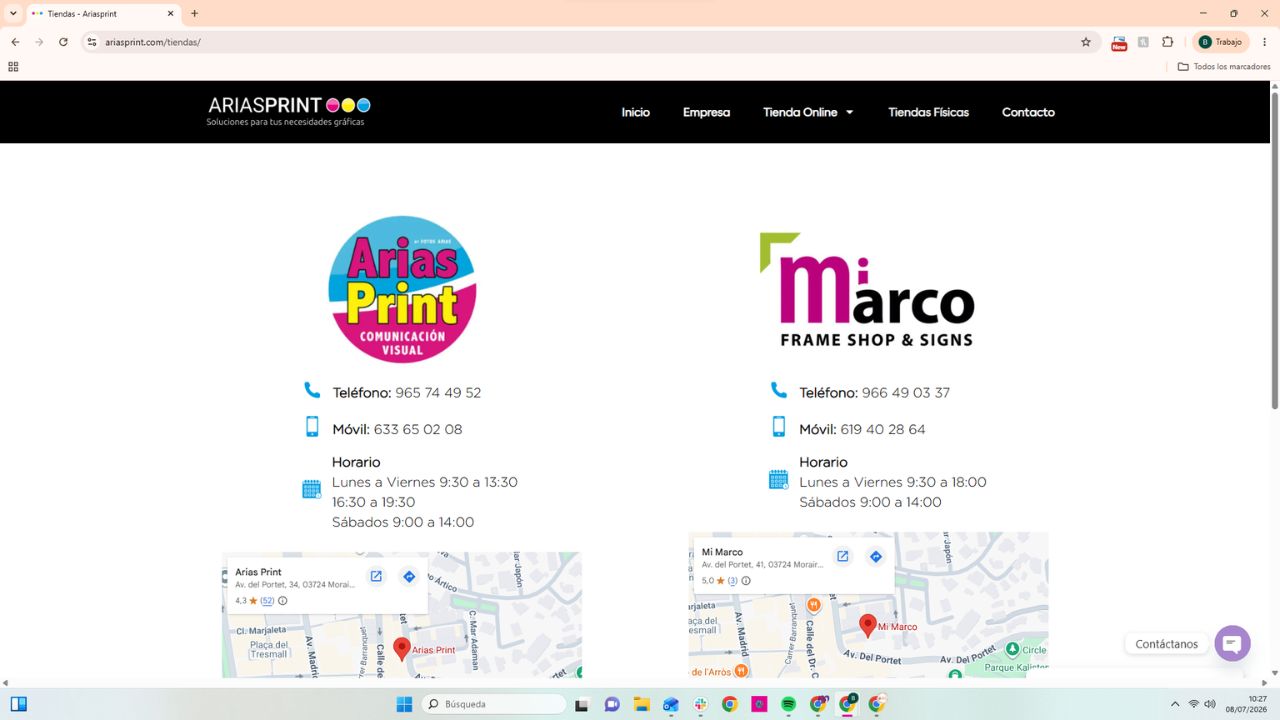Select the Tiendas - Ariasprint tab
Viewport: 1280px width, 720px height.
[104, 14]
